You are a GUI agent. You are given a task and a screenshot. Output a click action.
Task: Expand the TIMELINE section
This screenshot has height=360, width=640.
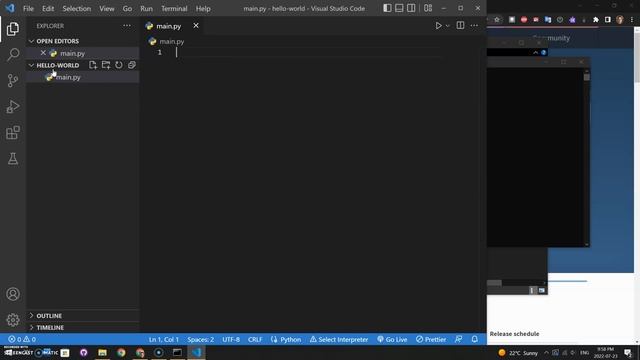point(31,327)
